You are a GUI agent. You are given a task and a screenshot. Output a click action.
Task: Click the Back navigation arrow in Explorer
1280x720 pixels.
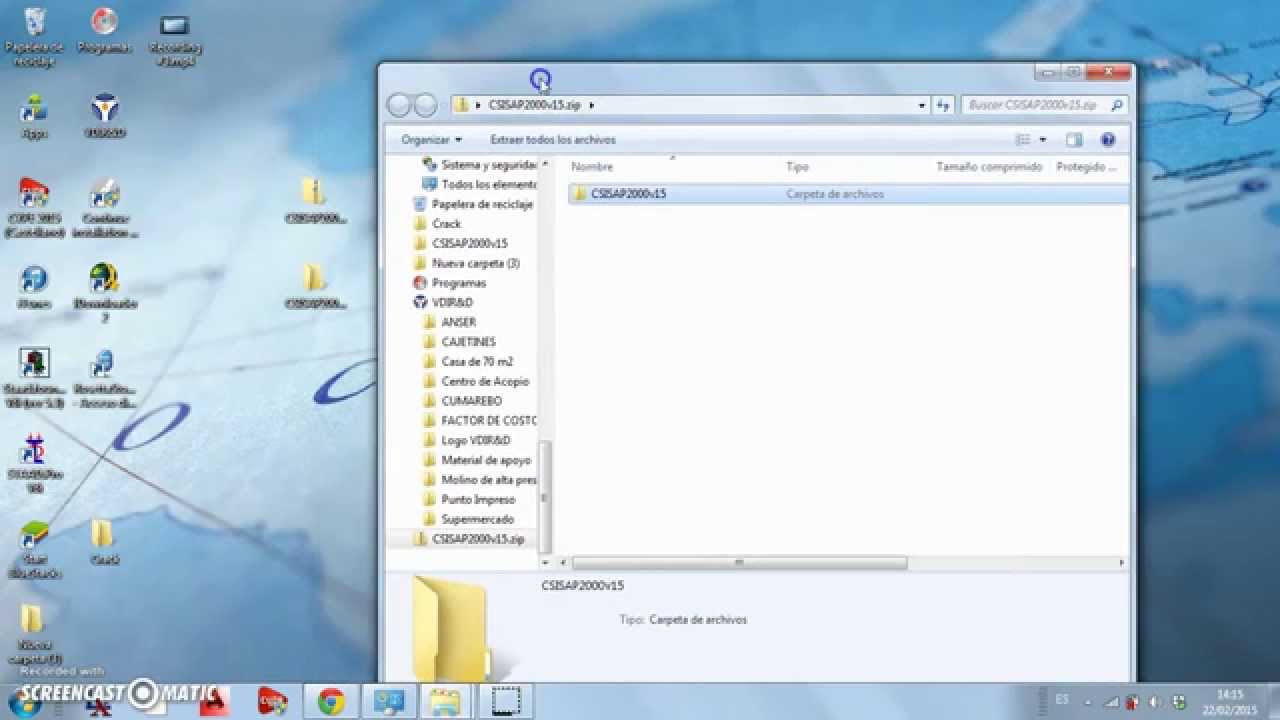pos(398,105)
